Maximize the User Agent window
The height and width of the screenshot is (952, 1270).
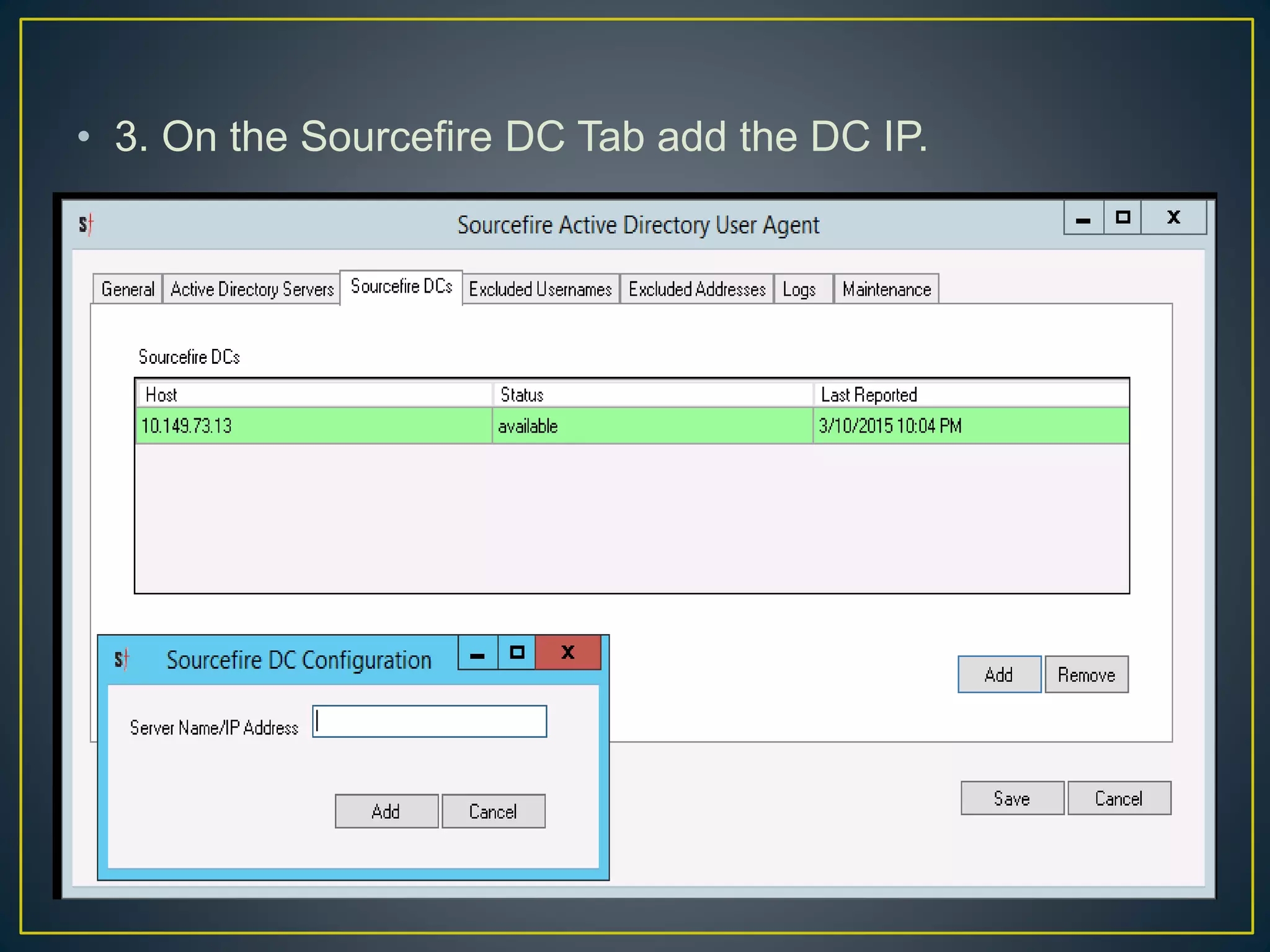pos(1122,218)
